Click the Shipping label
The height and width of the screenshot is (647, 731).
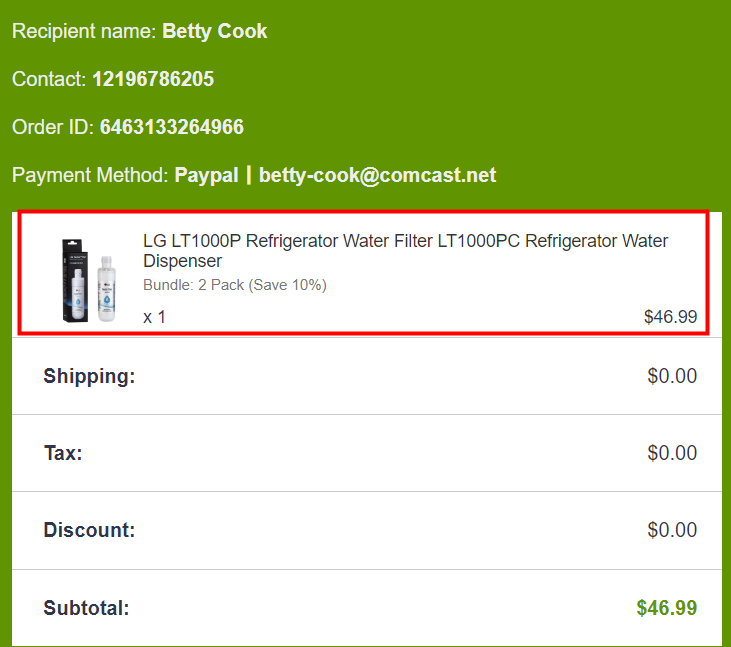[x=89, y=376]
